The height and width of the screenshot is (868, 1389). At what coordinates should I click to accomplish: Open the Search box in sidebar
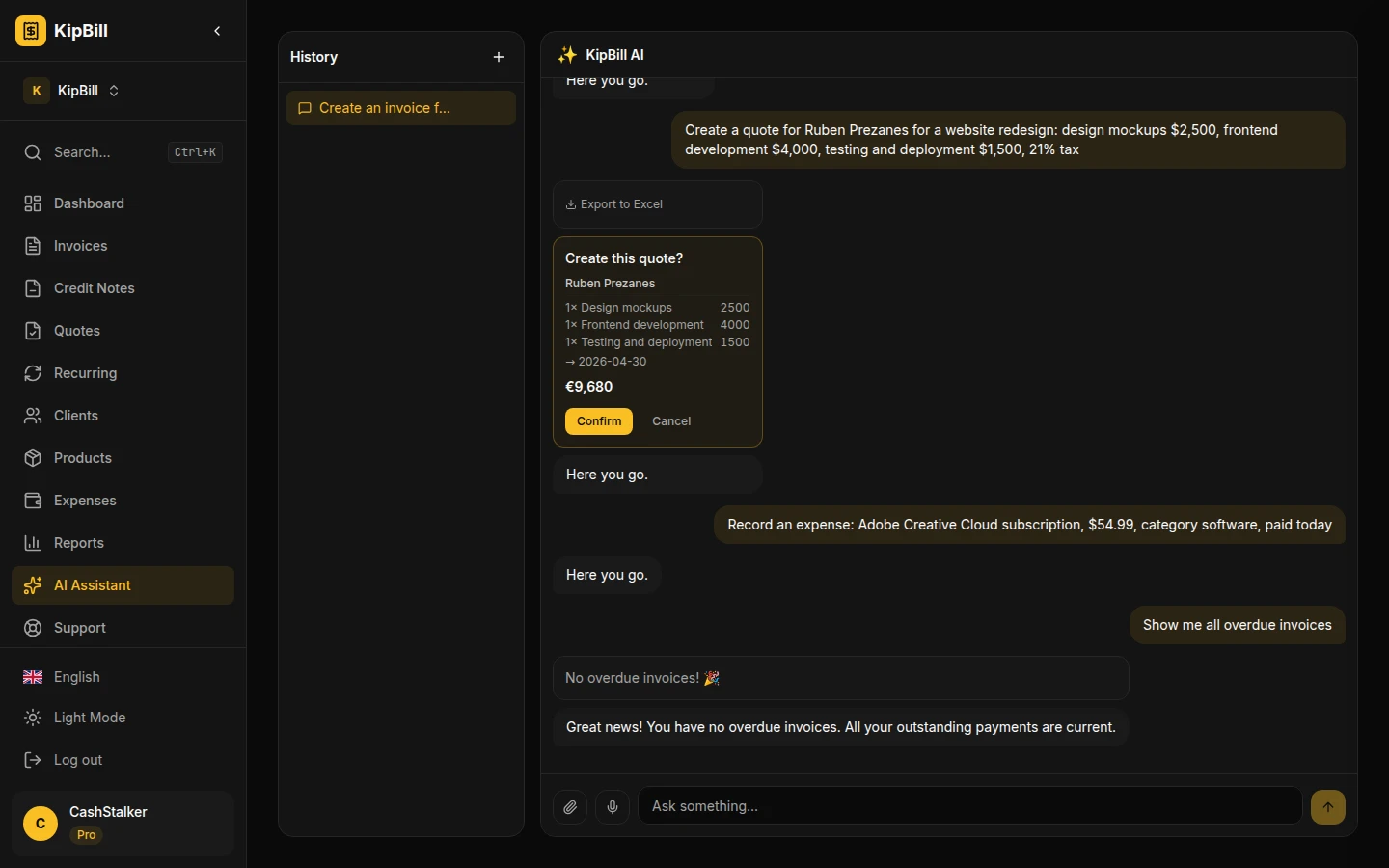click(123, 152)
